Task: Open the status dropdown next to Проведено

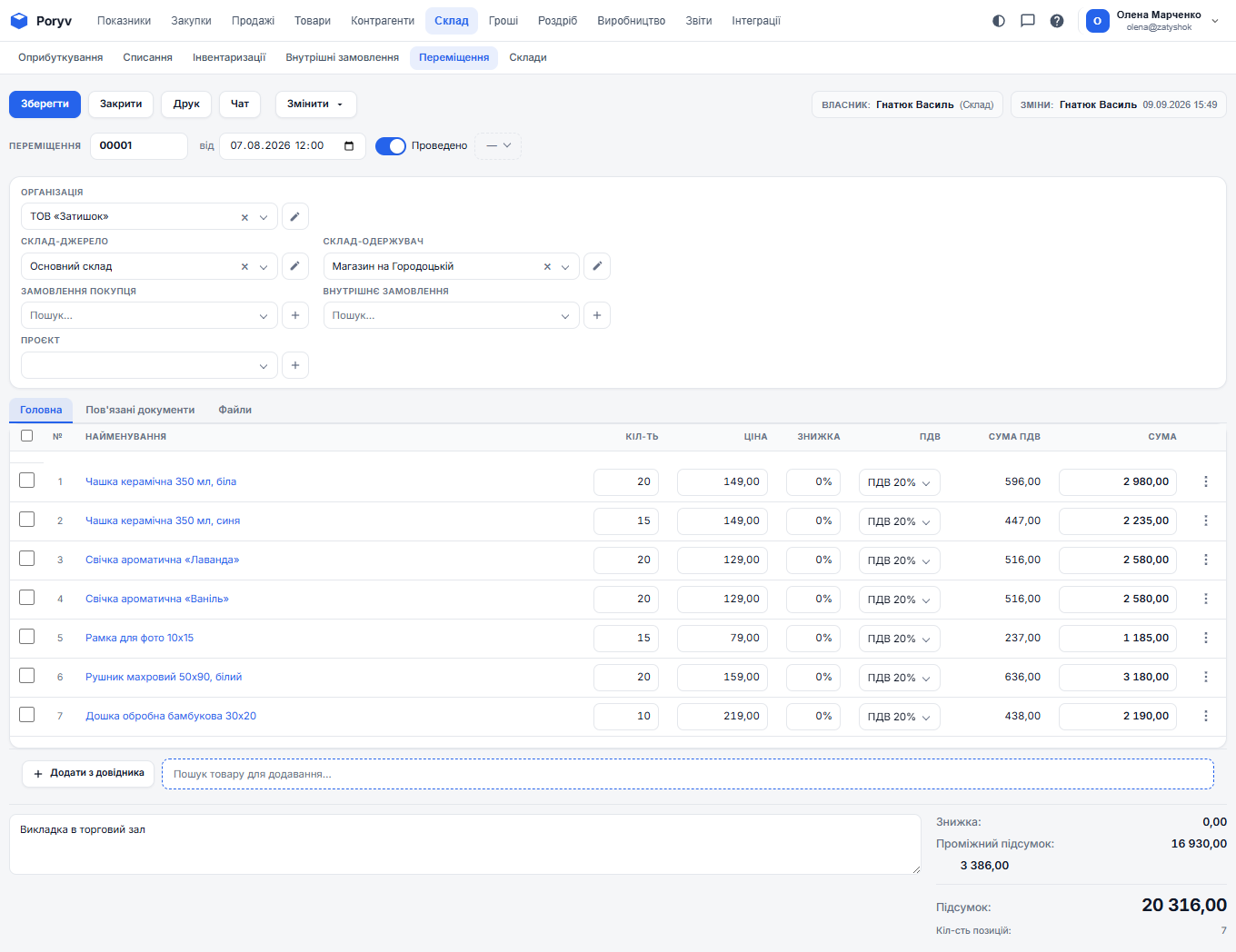Action: [498, 146]
